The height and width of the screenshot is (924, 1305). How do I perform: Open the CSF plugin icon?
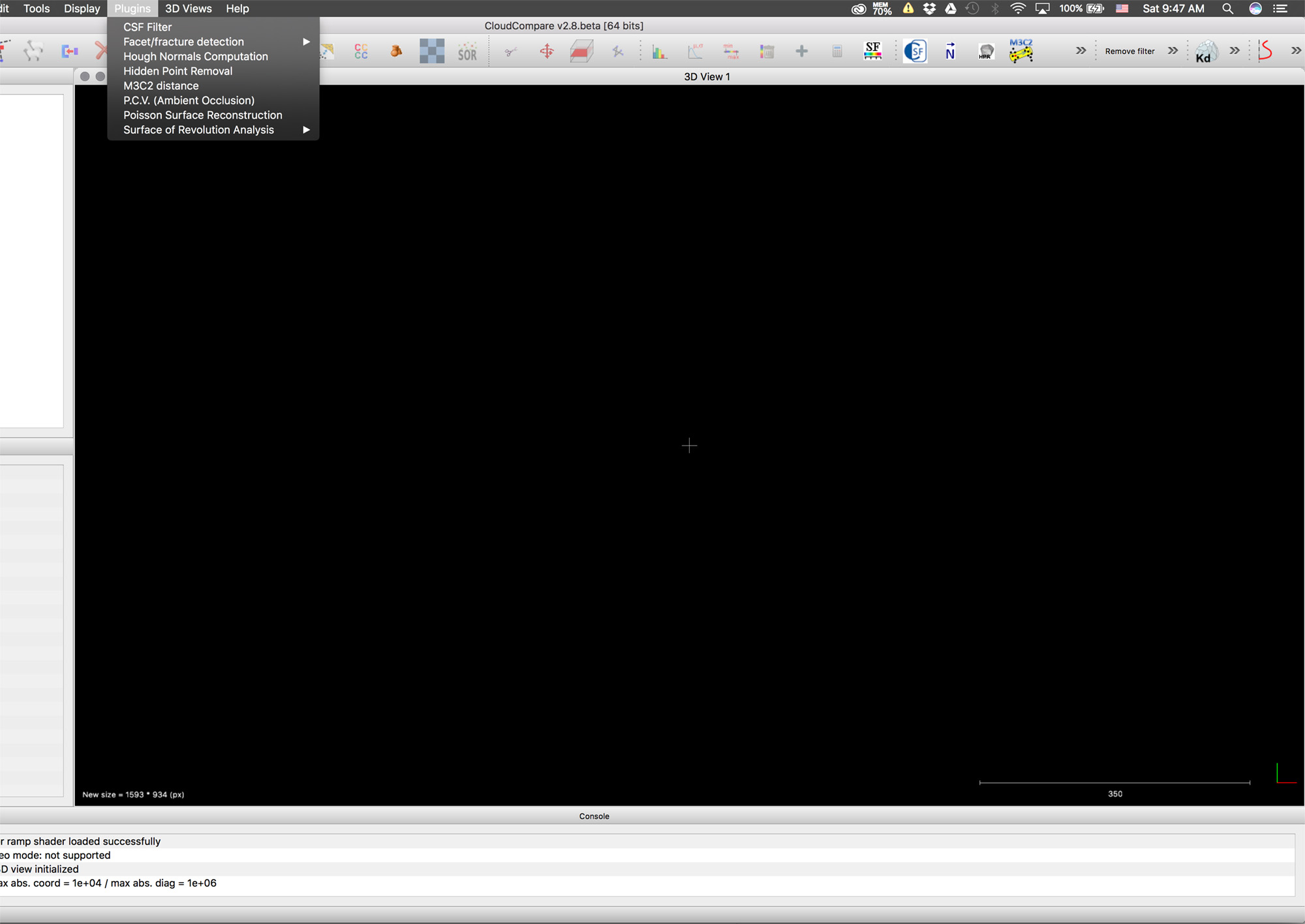pyautogui.click(x=915, y=51)
